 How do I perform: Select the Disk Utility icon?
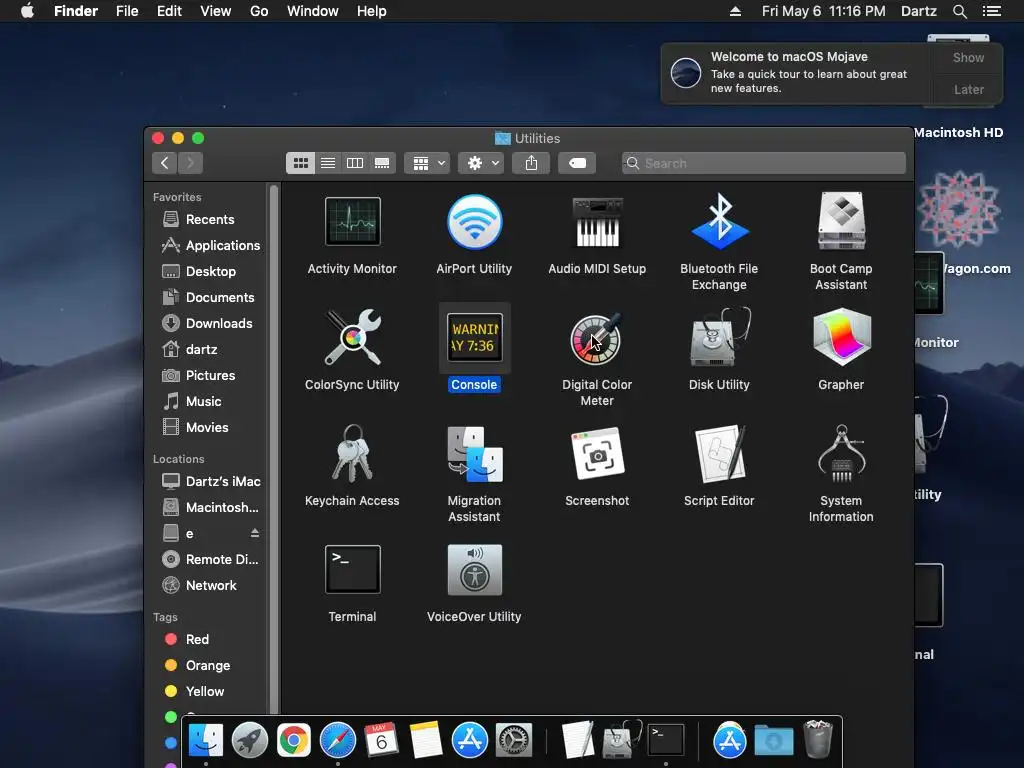click(x=719, y=338)
